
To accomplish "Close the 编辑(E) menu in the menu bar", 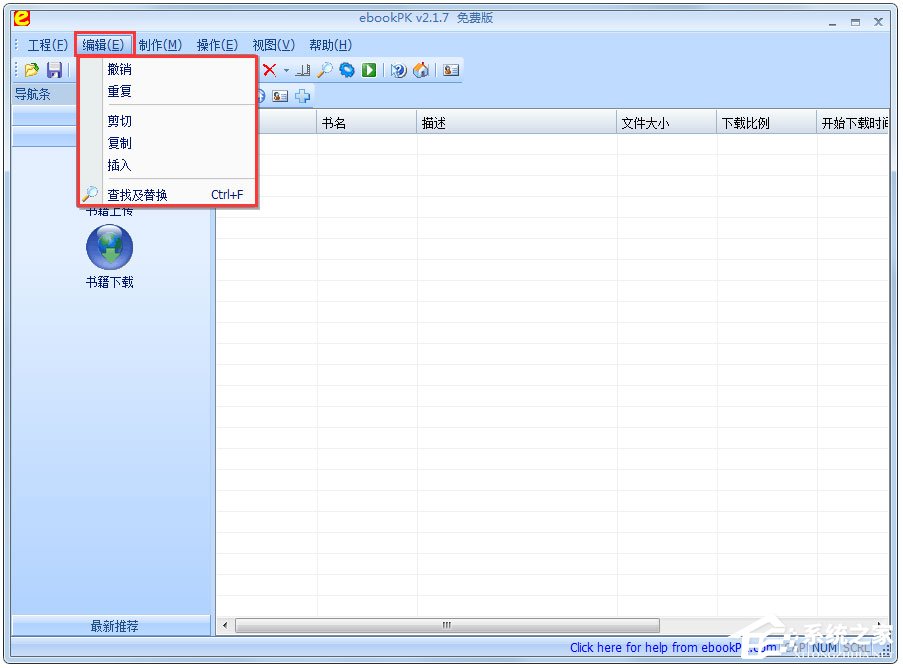I will click(104, 45).
